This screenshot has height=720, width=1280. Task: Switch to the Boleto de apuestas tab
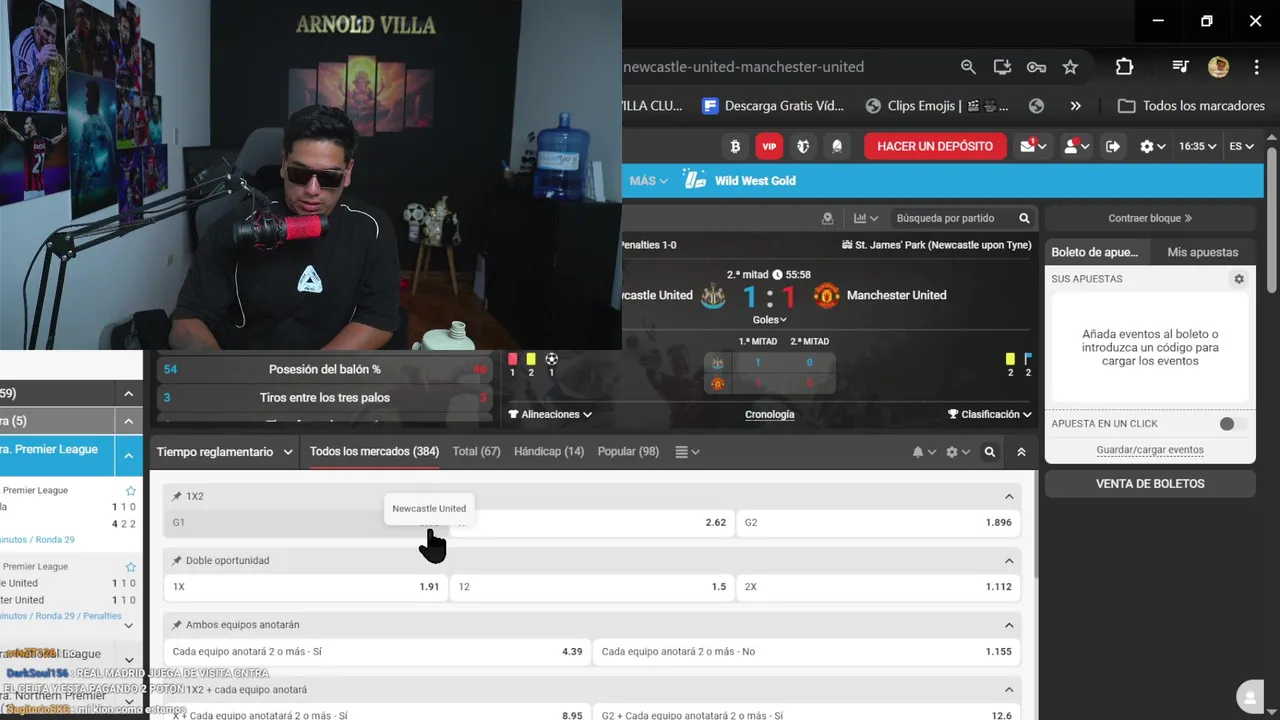coord(1098,252)
